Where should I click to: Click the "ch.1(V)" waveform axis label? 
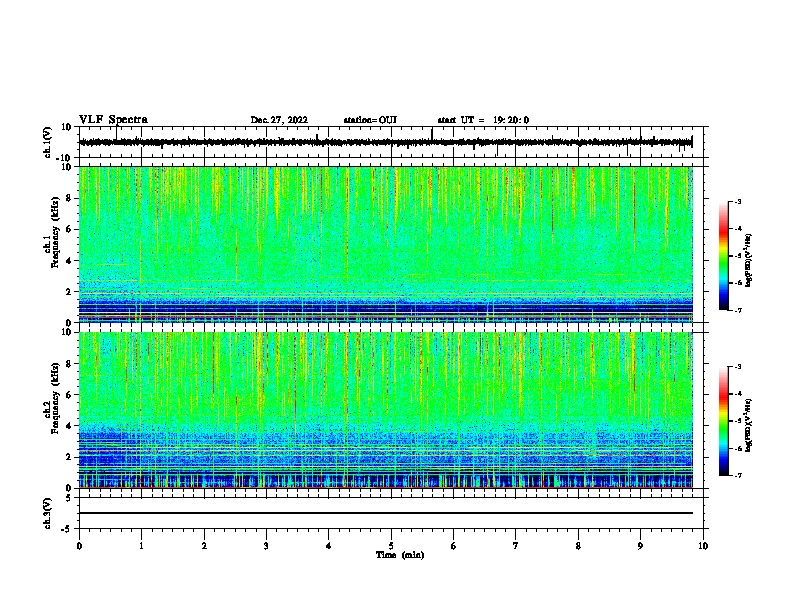click(x=48, y=142)
